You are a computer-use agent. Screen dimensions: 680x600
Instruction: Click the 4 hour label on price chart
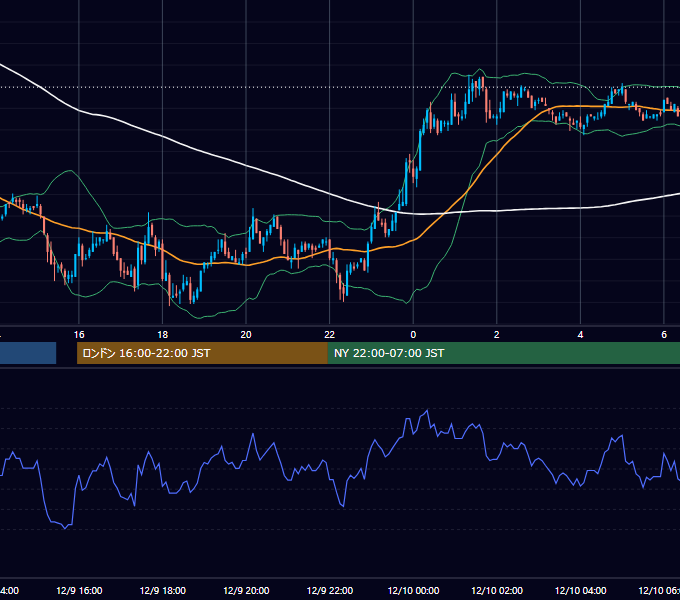580,335
